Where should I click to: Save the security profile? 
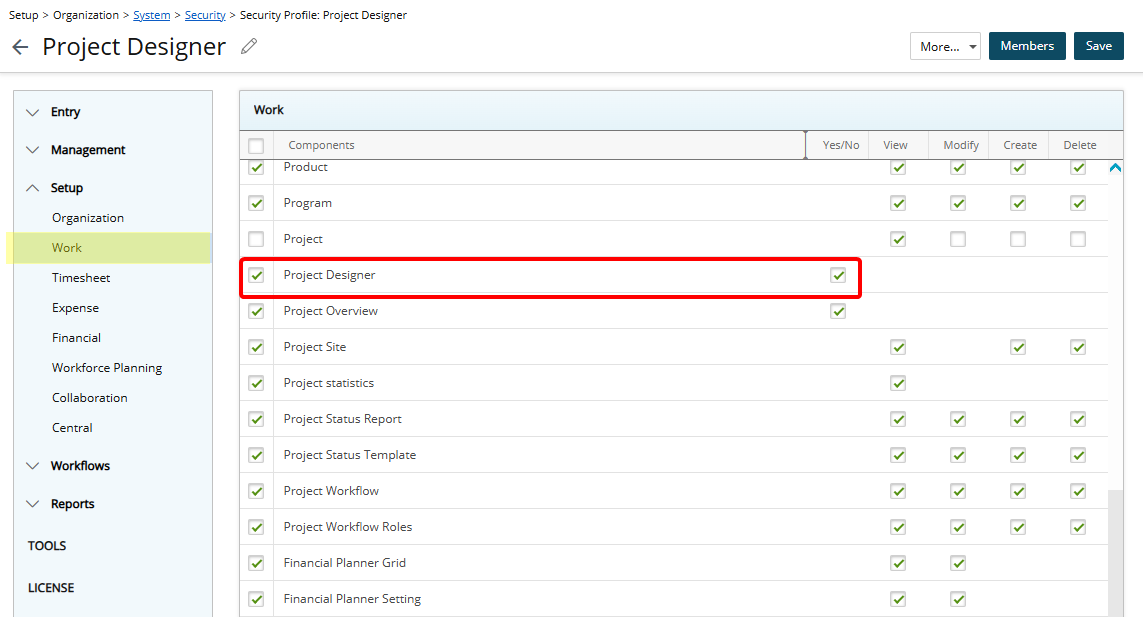[1098, 45]
